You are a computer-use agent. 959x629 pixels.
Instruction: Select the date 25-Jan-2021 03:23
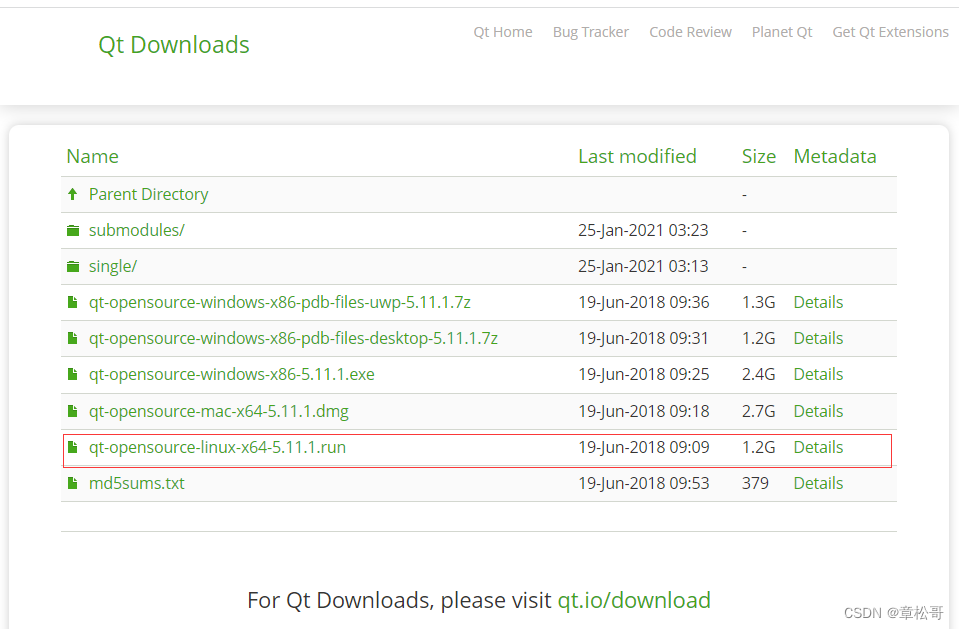(x=643, y=231)
